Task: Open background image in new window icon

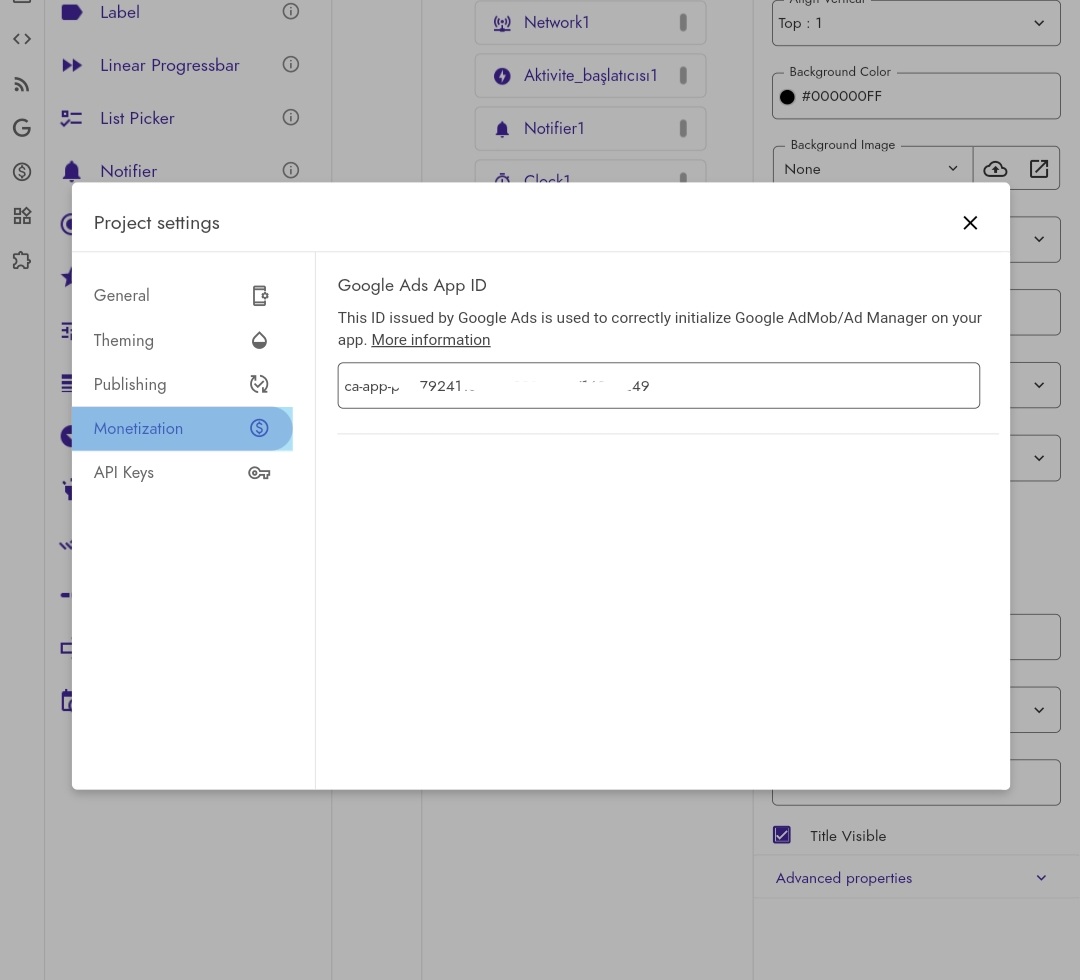Action: (x=1039, y=169)
